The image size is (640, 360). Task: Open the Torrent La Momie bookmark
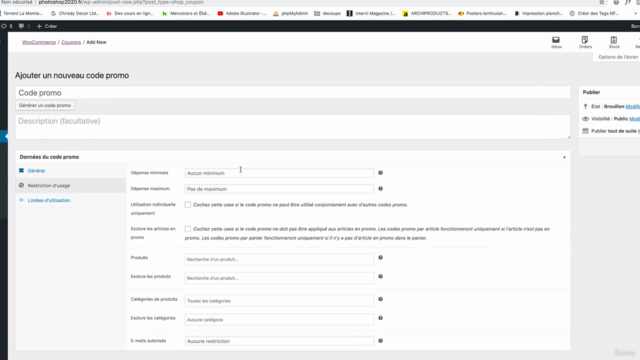coord(22,13)
